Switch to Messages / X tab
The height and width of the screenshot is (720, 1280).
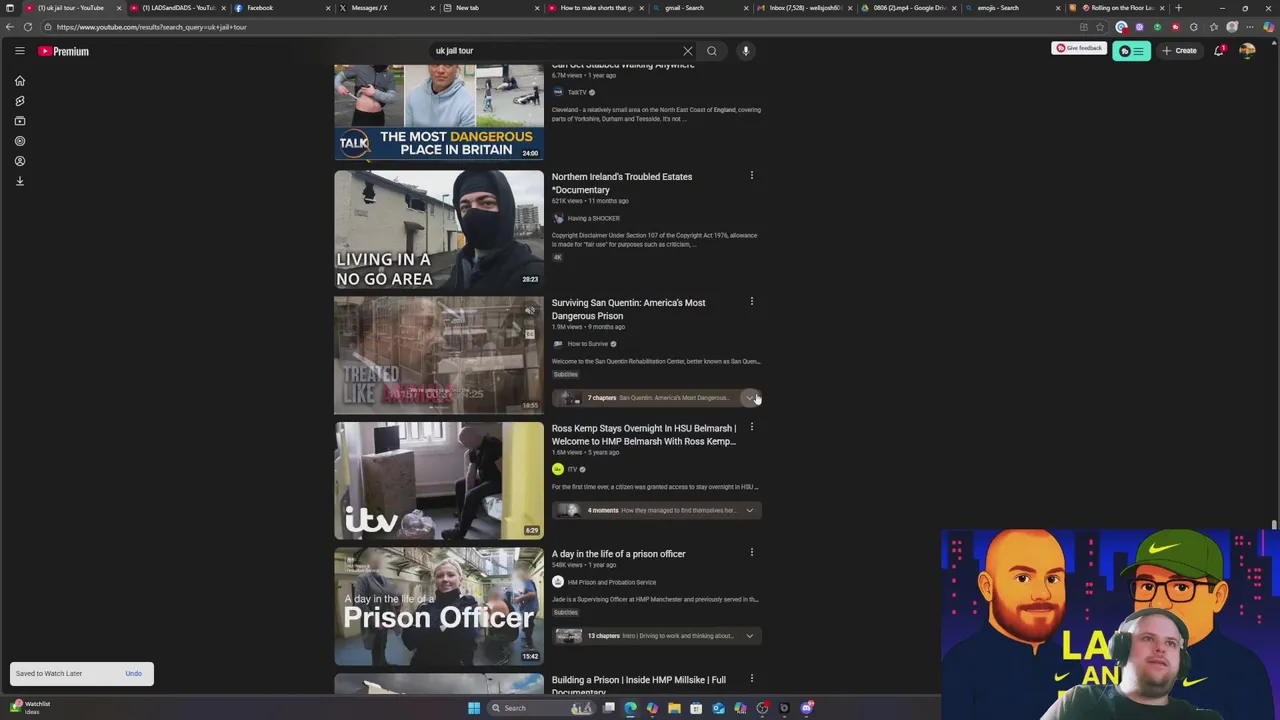[x=385, y=8]
